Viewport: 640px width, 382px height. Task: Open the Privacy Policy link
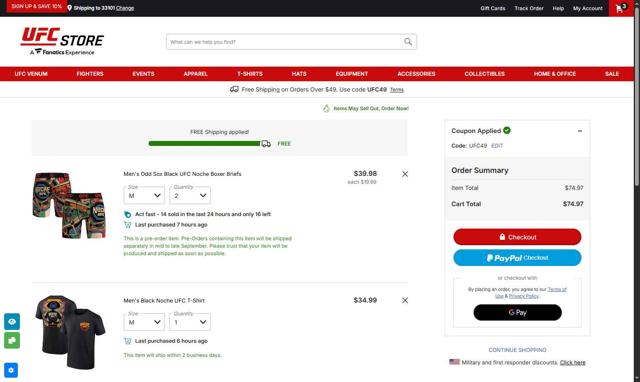(524, 296)
